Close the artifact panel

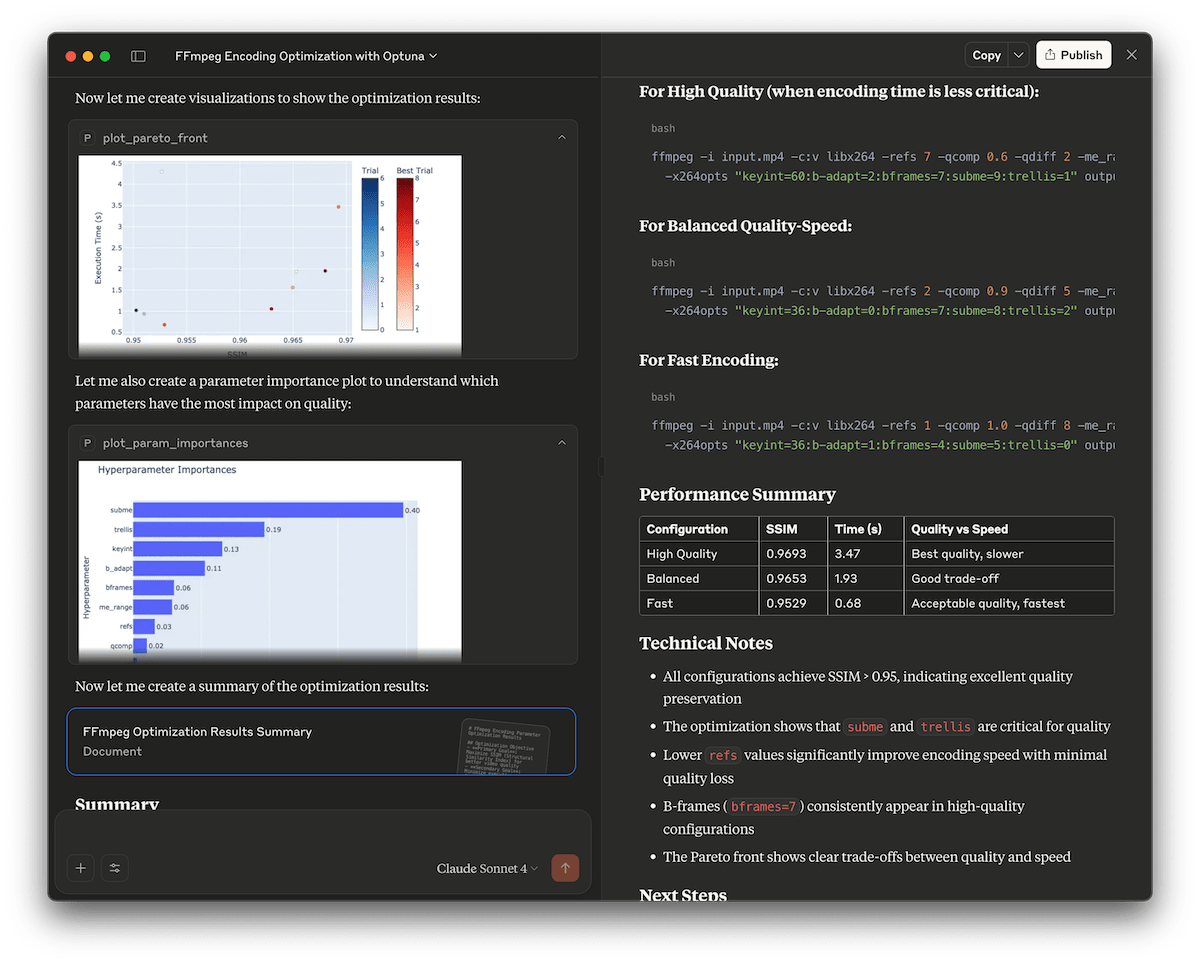pyautogui.click(x=1131, y=55)
